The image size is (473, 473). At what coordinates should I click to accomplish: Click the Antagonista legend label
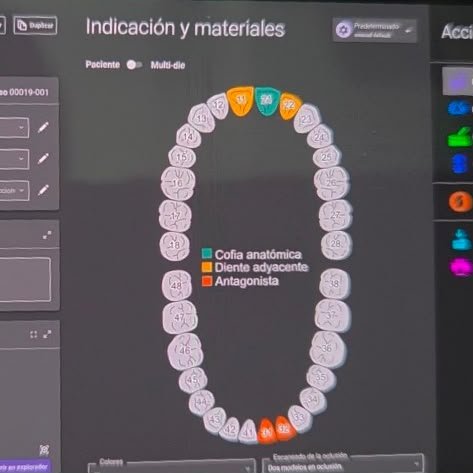coord(247,281)
